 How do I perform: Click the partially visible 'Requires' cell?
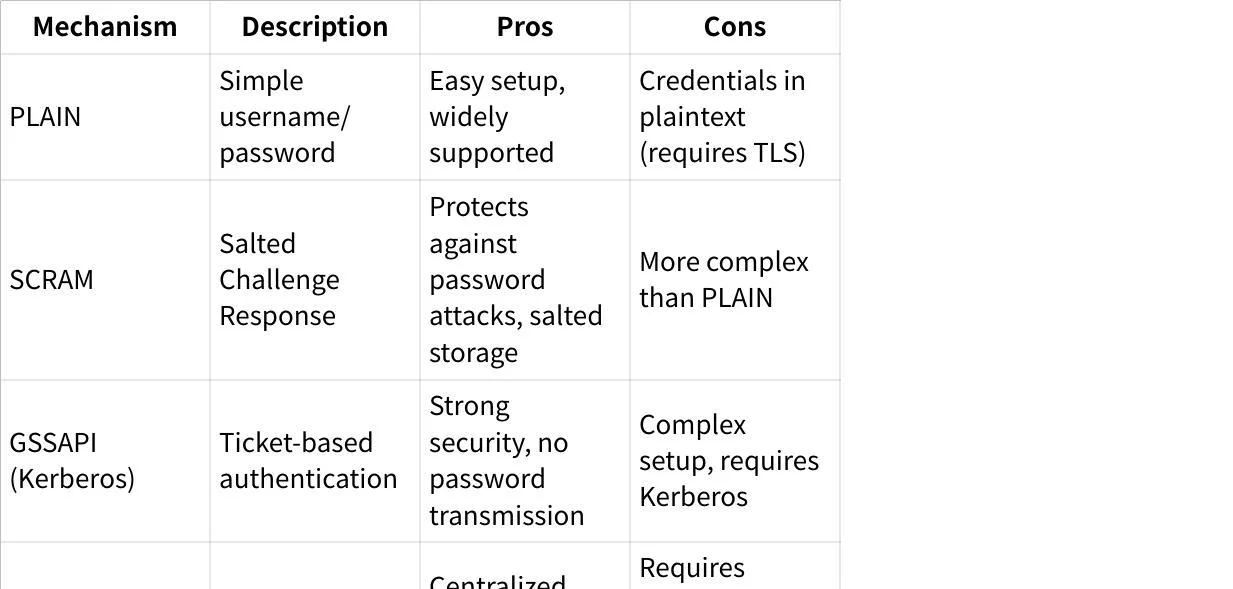[x=692, y=569]
